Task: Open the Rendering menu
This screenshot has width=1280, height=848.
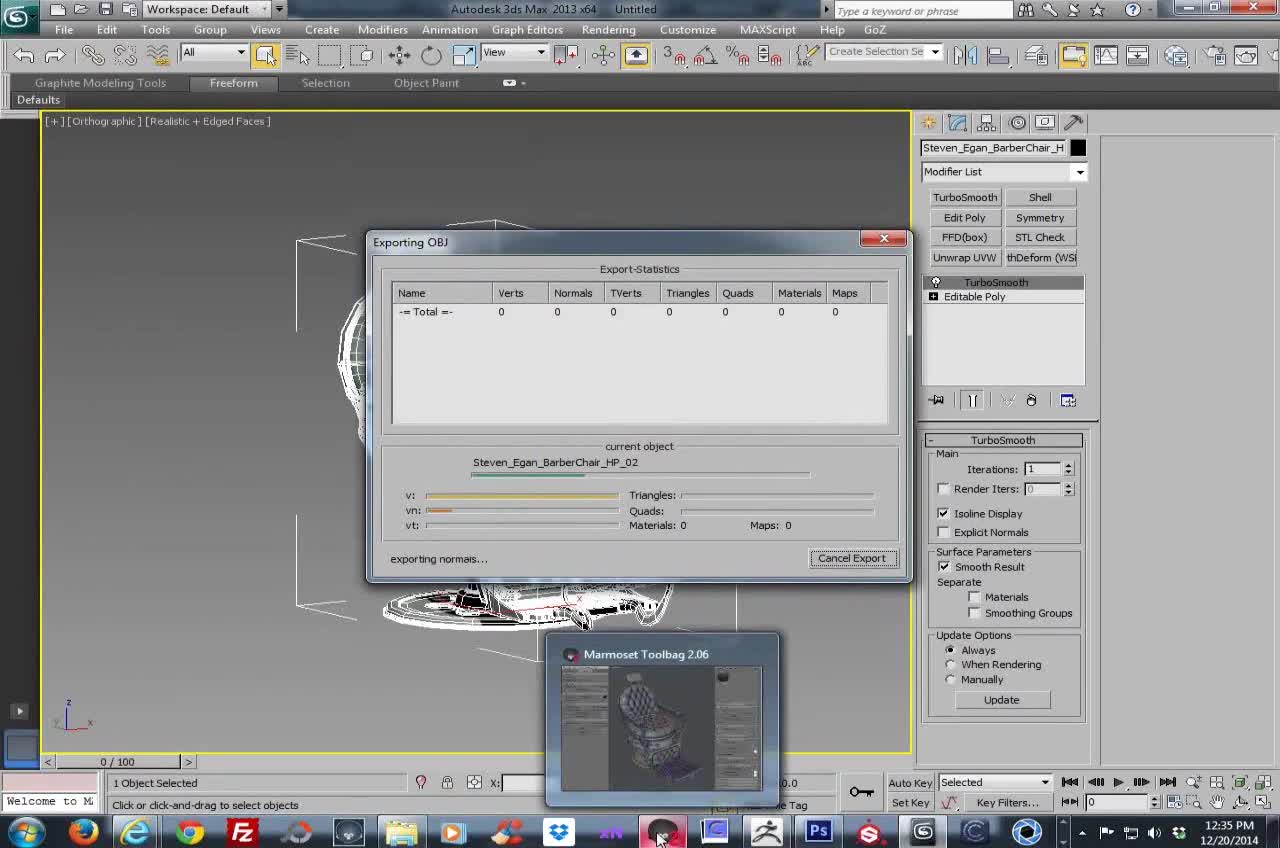Action: (608, 30)
